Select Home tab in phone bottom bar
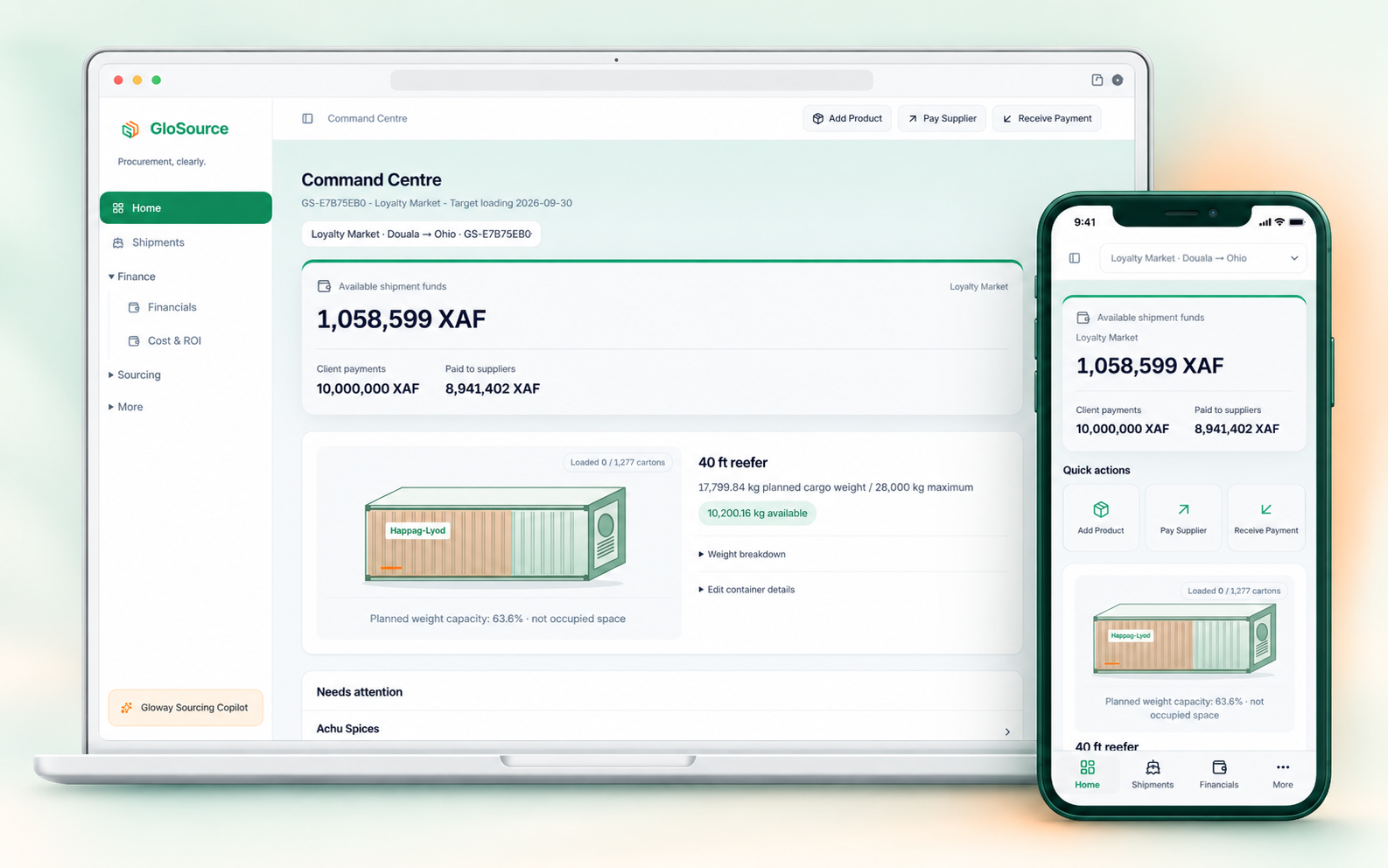This screenshot has width=1388, height=868. click(x=1087, y=774)
